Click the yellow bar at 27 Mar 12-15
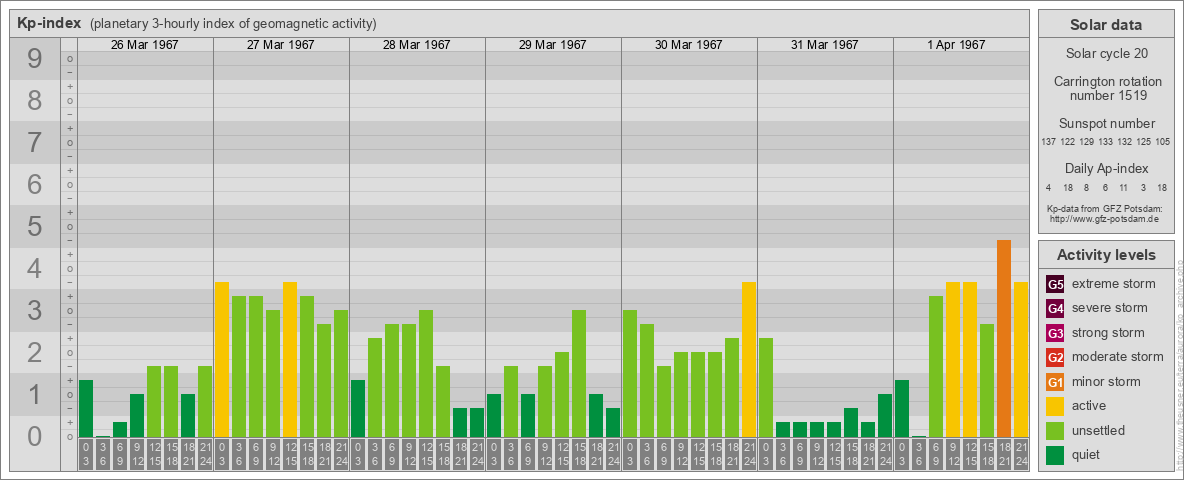Viewport: 1184px width, 480px height. tap(290, 359)
